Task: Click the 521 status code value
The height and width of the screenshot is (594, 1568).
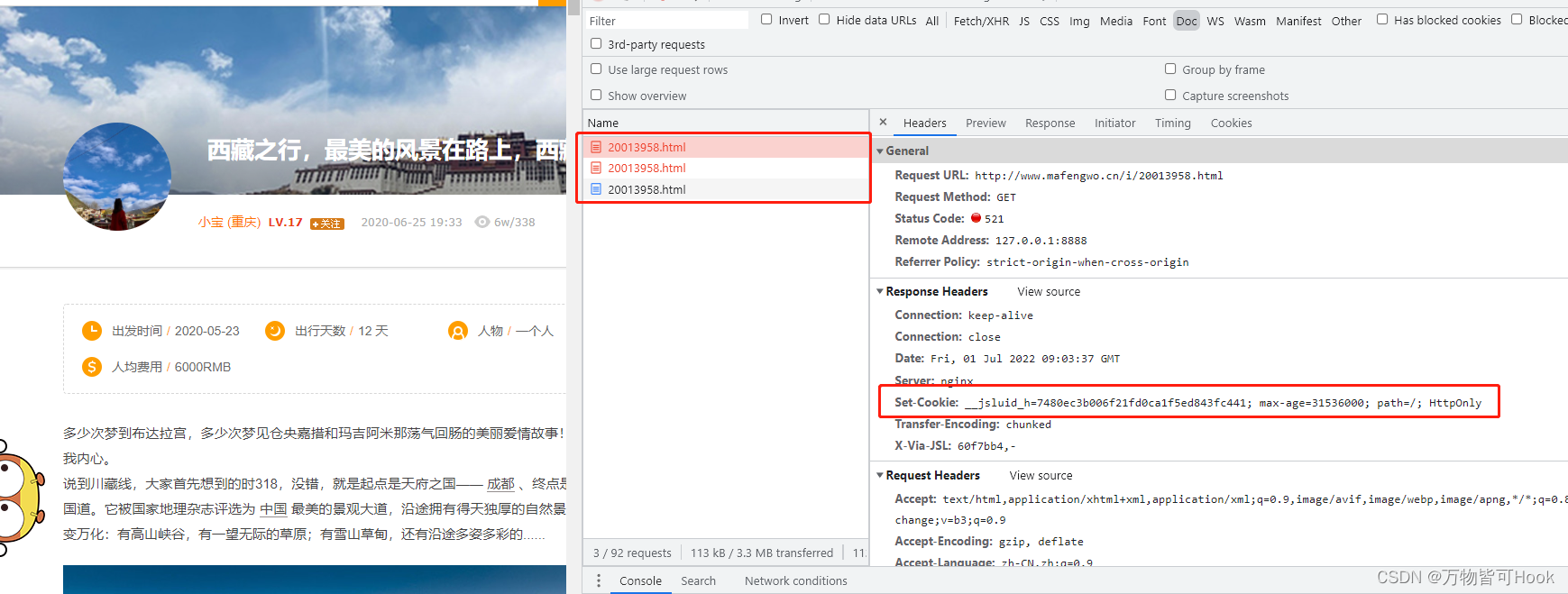Action: tap(994, 219)
